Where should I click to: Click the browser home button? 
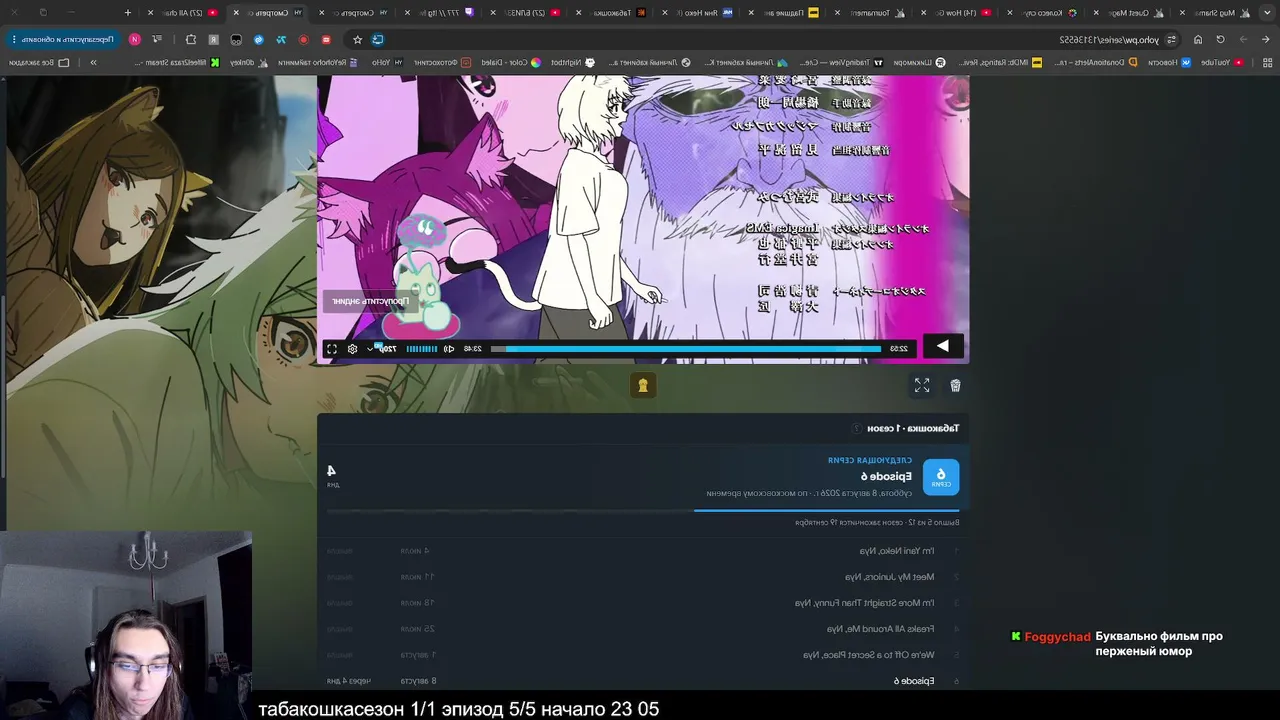[1198, 40]
